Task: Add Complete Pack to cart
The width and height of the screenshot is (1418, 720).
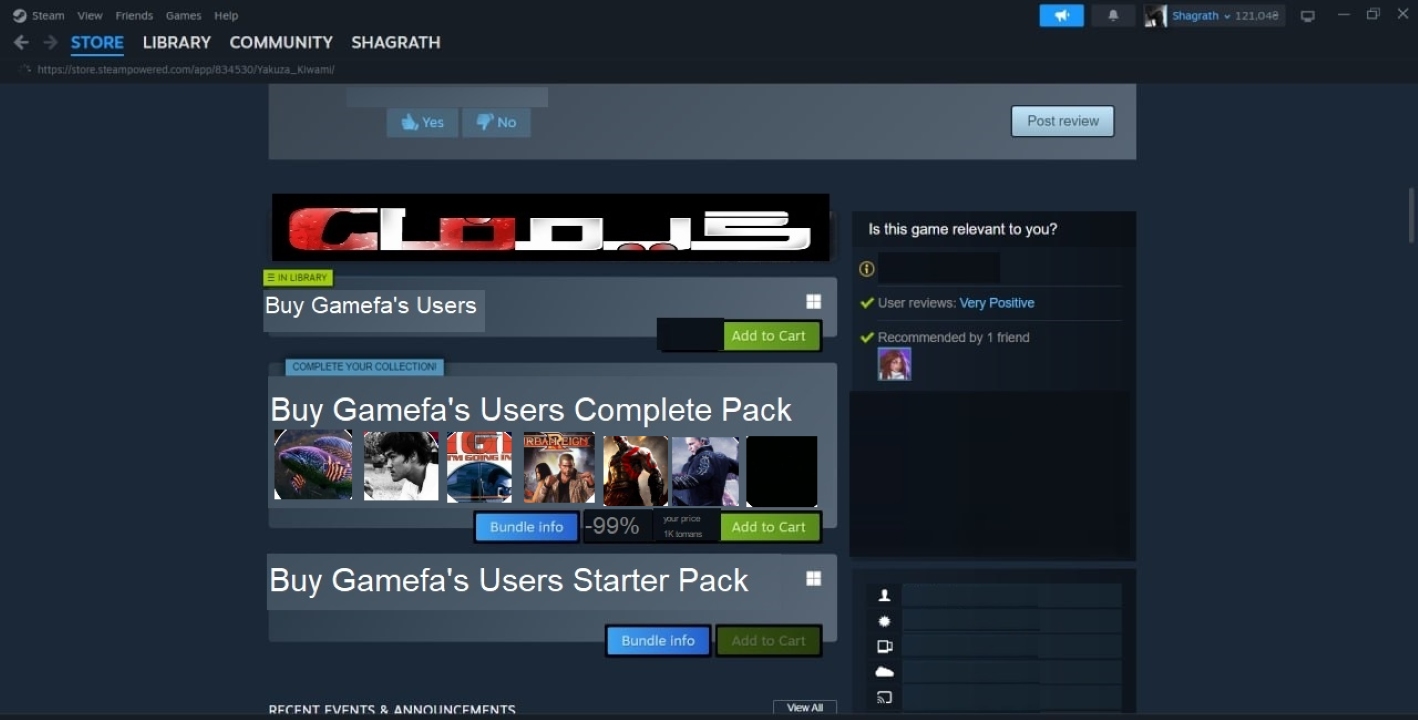Action: (x=768, y=527)
